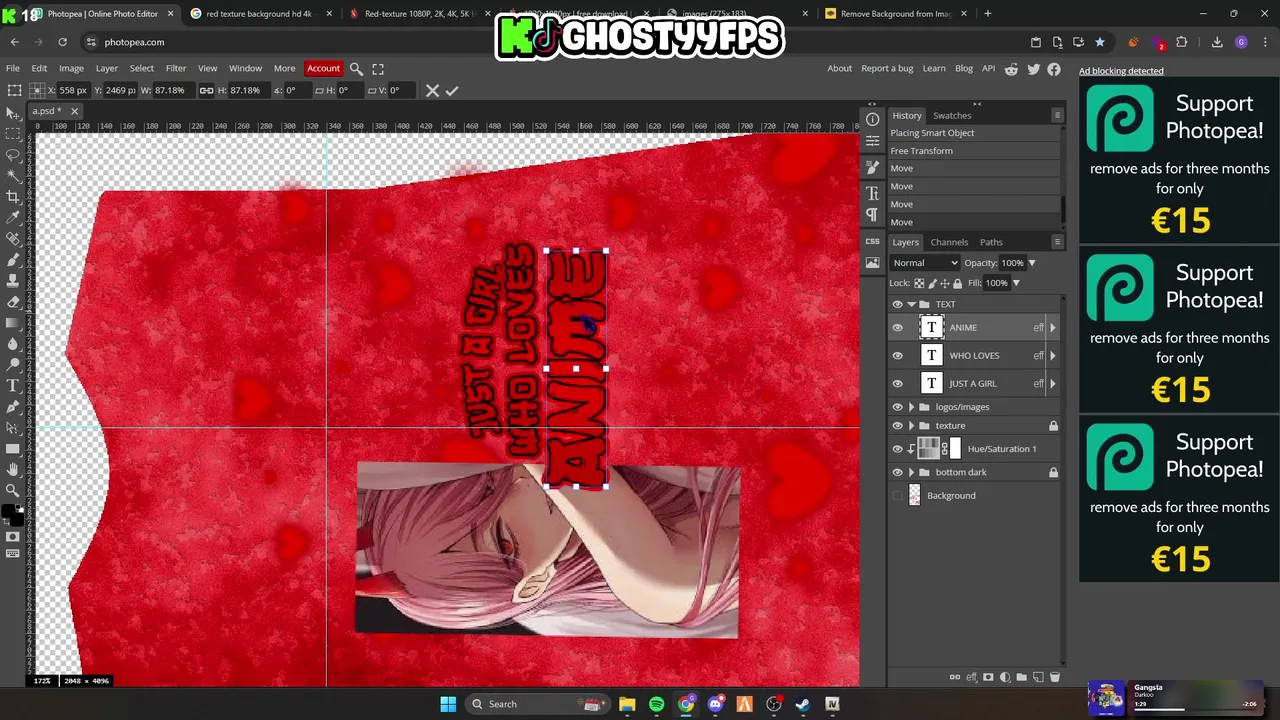This screenshot has height=720, width=1280.
Task: Hide the JUST A GIRL layer
Action: 897,383
